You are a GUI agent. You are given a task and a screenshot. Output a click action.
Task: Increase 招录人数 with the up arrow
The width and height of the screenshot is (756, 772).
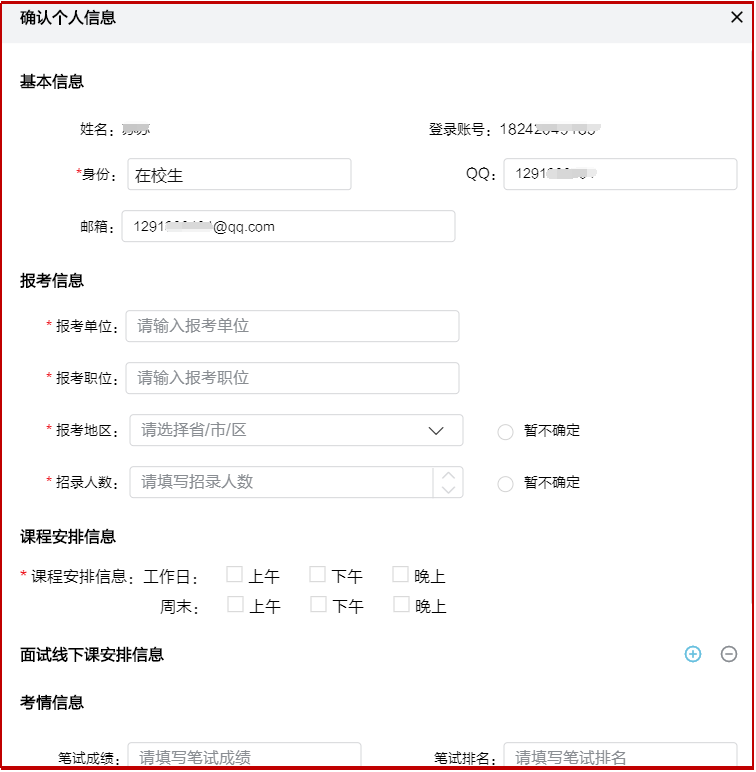tap(448, 475)
